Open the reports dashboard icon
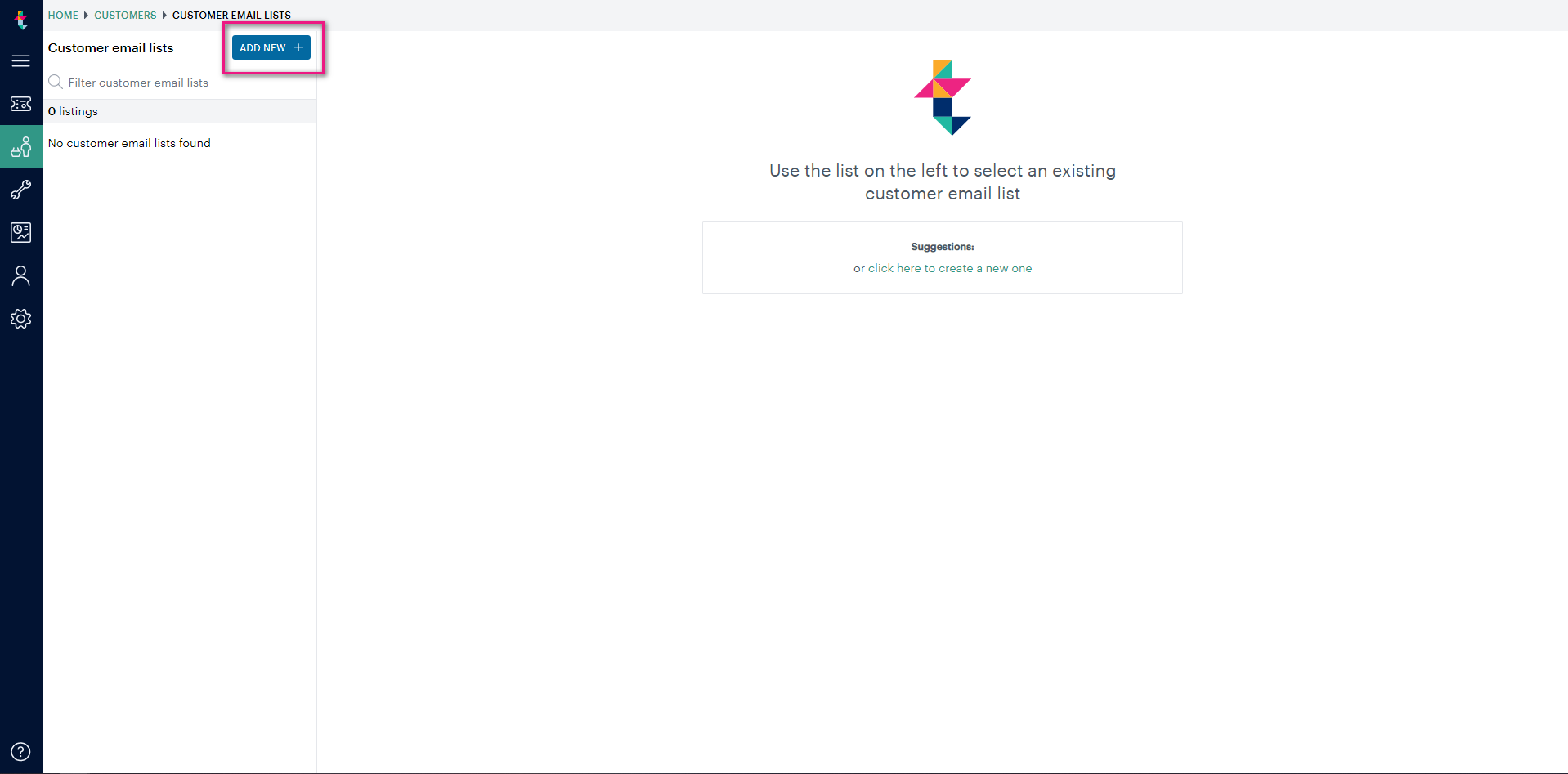The width and height of the screenshot is (1568, 774). [21, 233]
